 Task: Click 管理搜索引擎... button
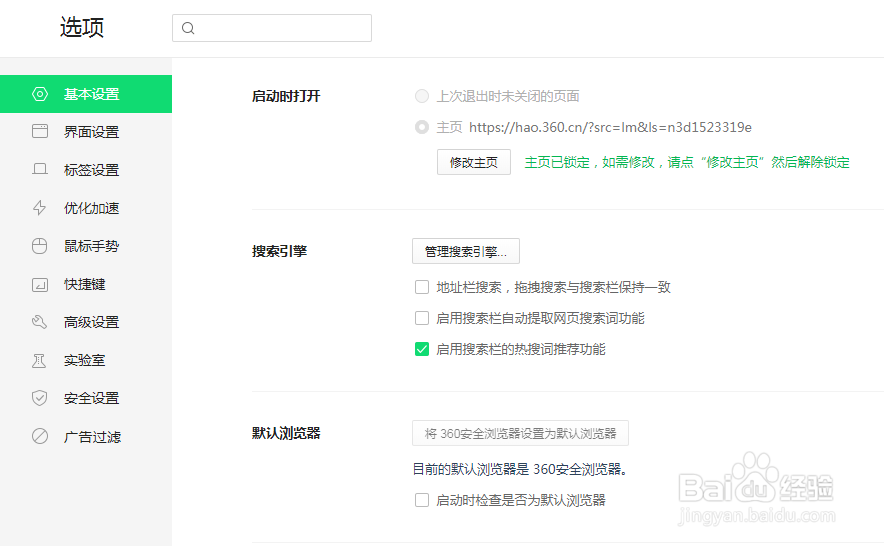(x=466, y=252)
